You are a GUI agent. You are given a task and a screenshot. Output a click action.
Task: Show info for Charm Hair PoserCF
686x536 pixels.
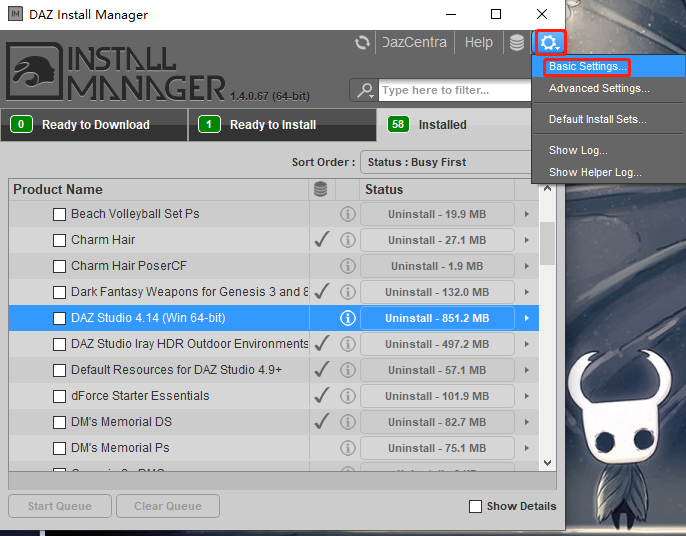pyautogui.click(x=348, y=266)
